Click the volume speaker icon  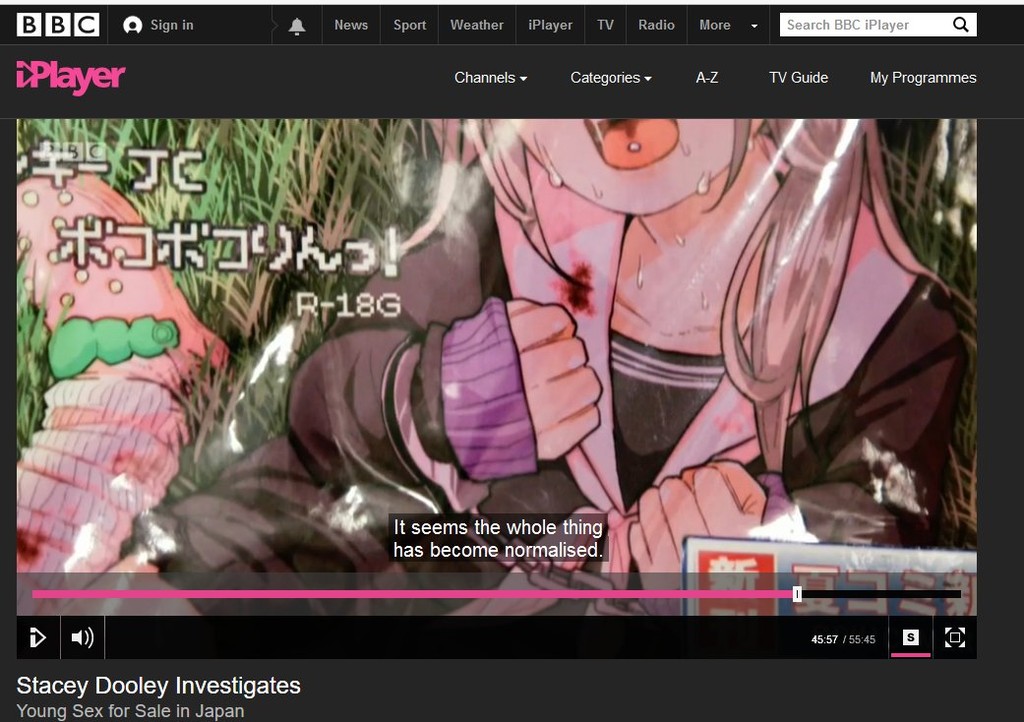pos(82,637)
